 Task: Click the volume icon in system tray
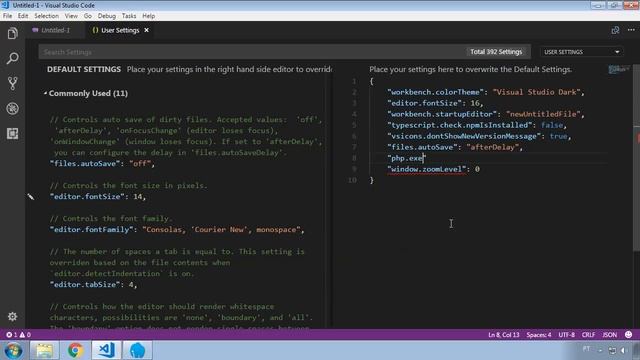pos(623,350)
